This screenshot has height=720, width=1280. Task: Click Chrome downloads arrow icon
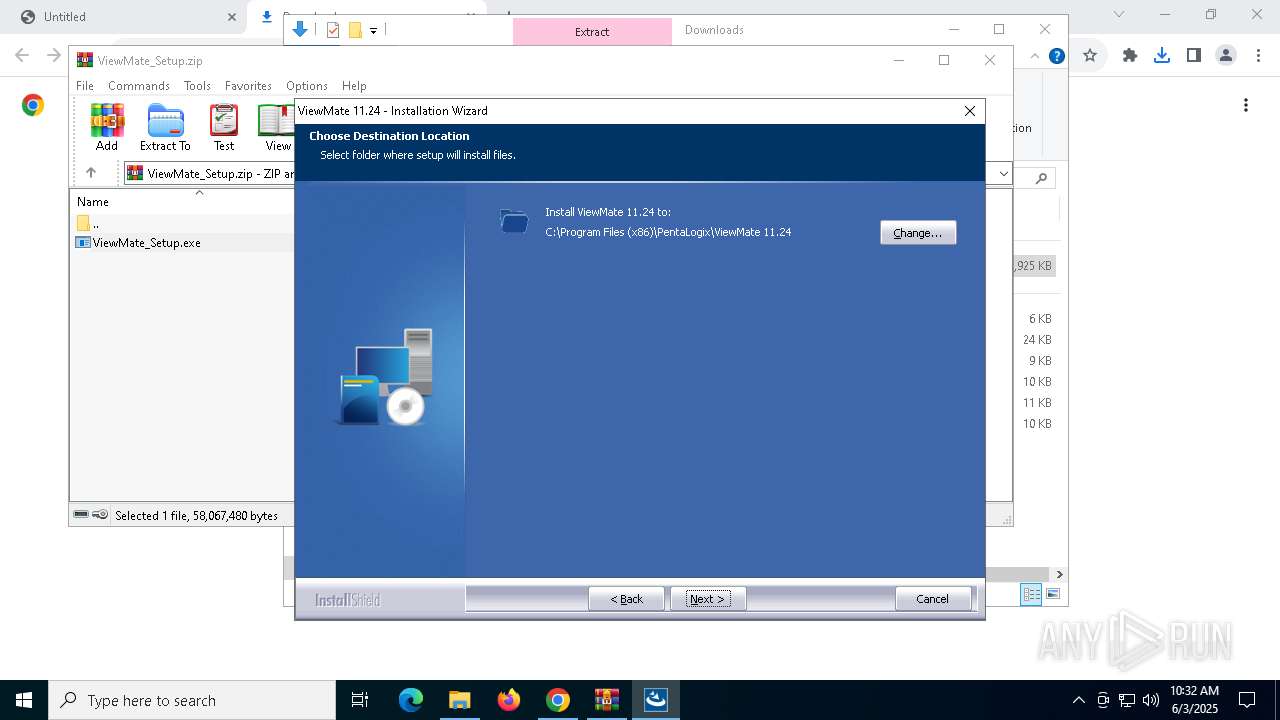[x=1162, y=56]
